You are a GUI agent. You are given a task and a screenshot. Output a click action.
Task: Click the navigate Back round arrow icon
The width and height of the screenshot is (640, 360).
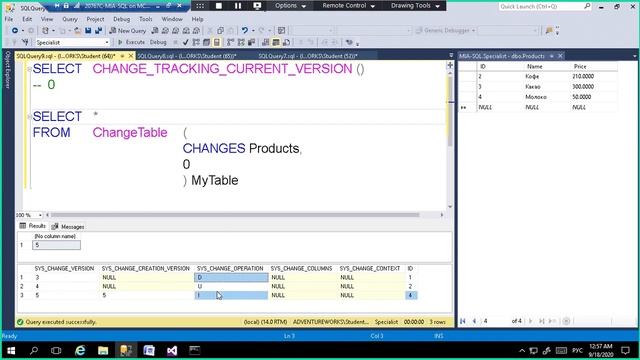coord(15,31)
